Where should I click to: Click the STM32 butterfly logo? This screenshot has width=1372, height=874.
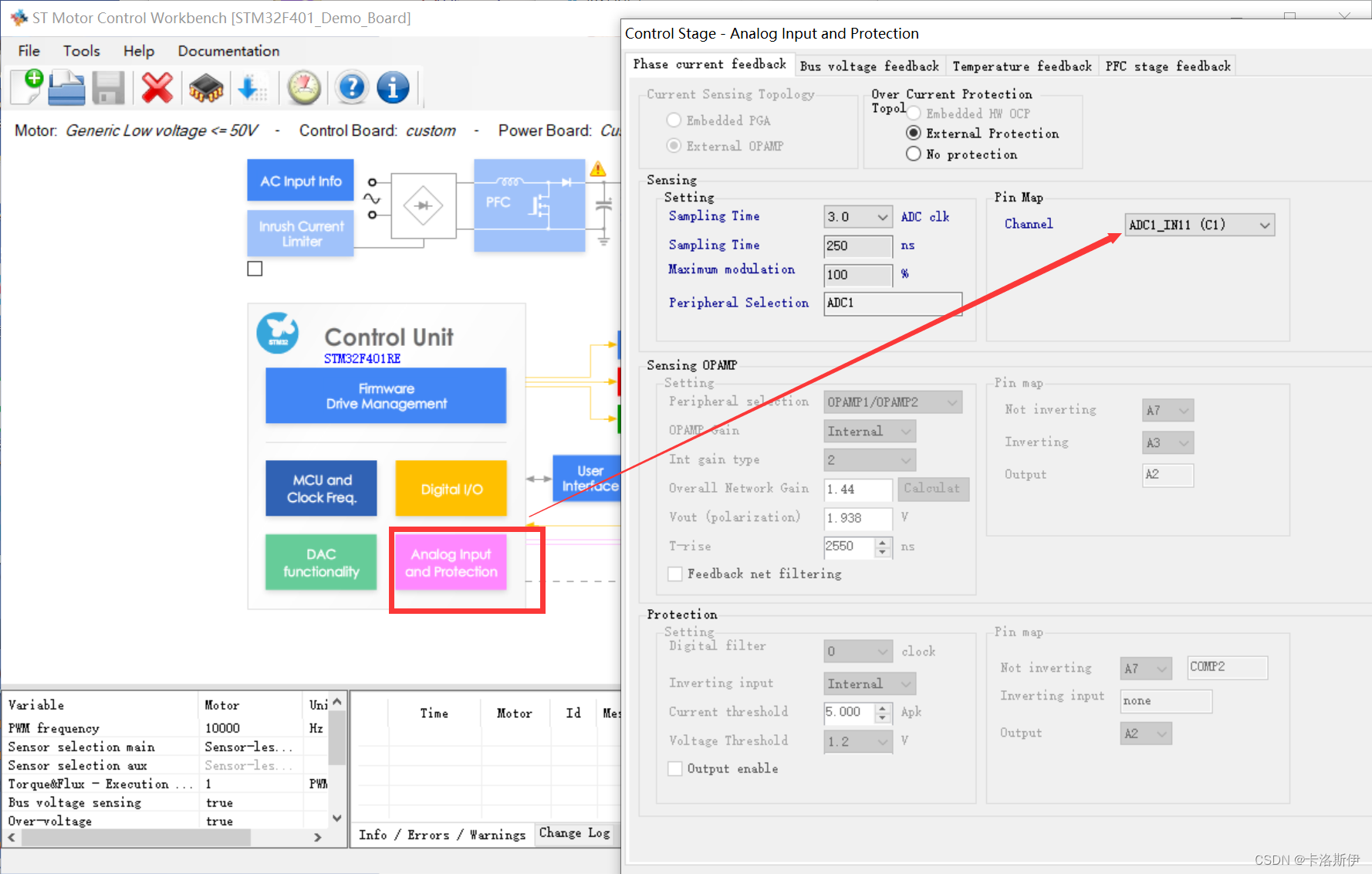click(x=278, y=334)
